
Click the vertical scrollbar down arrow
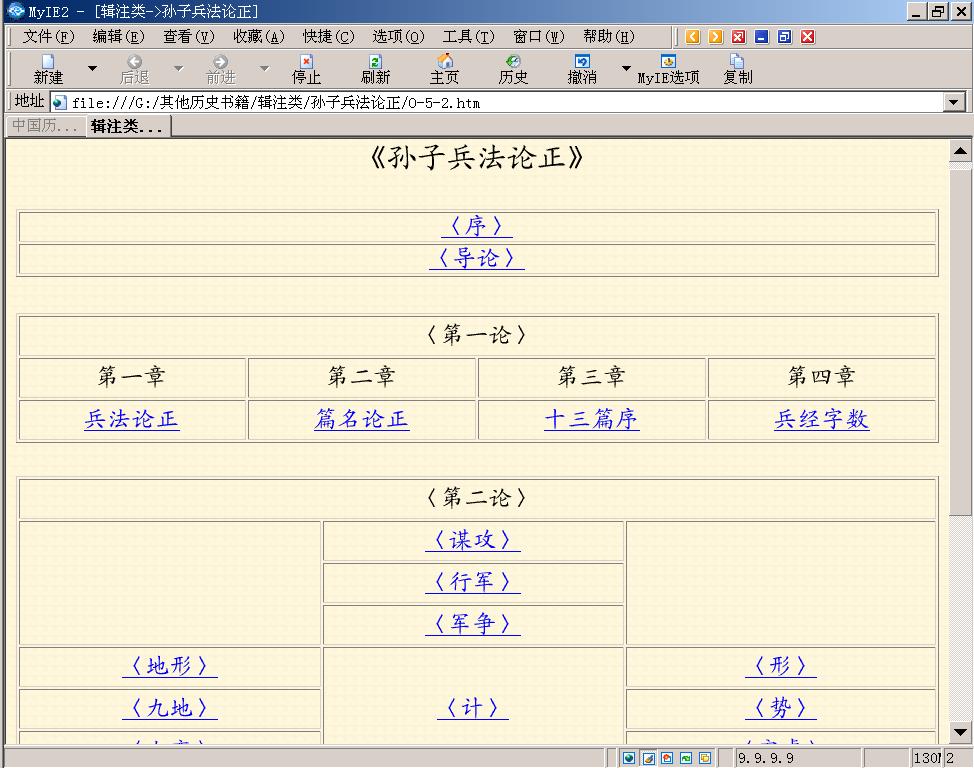[960, 732]
